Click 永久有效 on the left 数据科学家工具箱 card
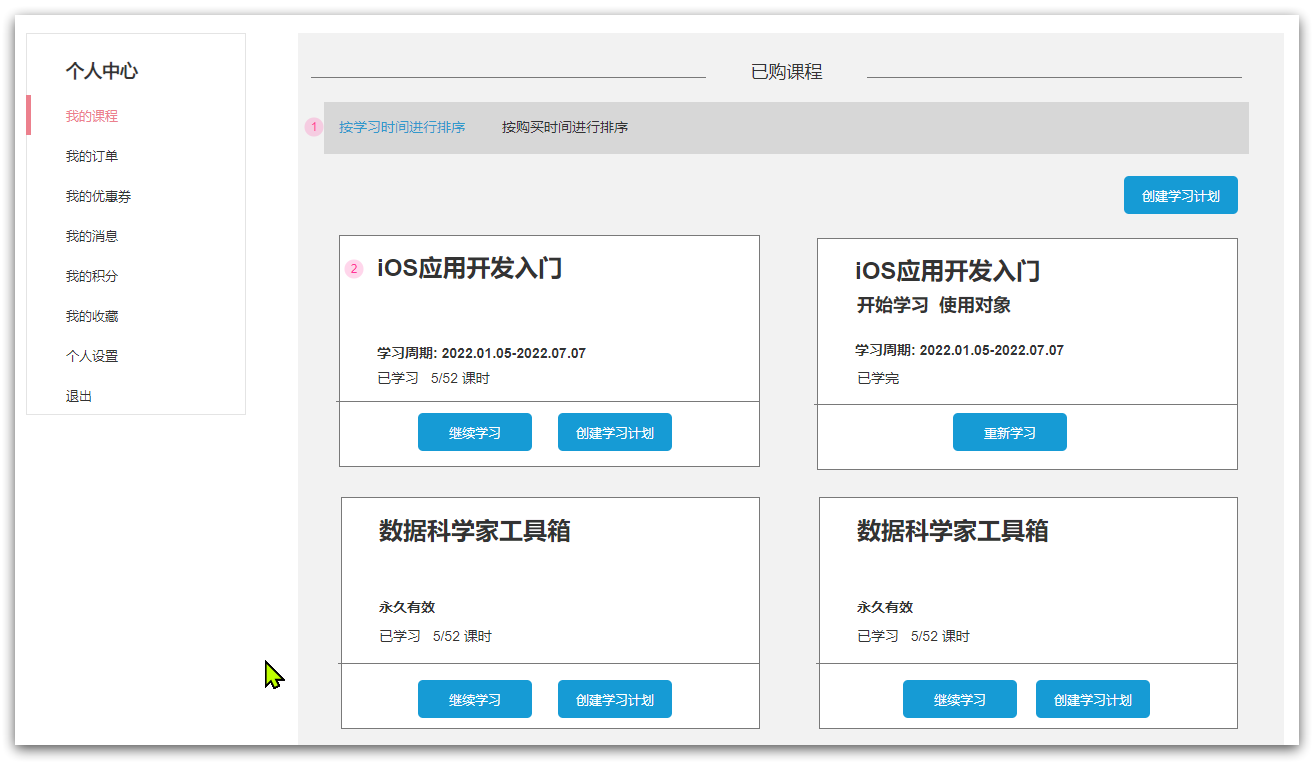Viewport: 1314px width, 764px height. pos(407,607)
